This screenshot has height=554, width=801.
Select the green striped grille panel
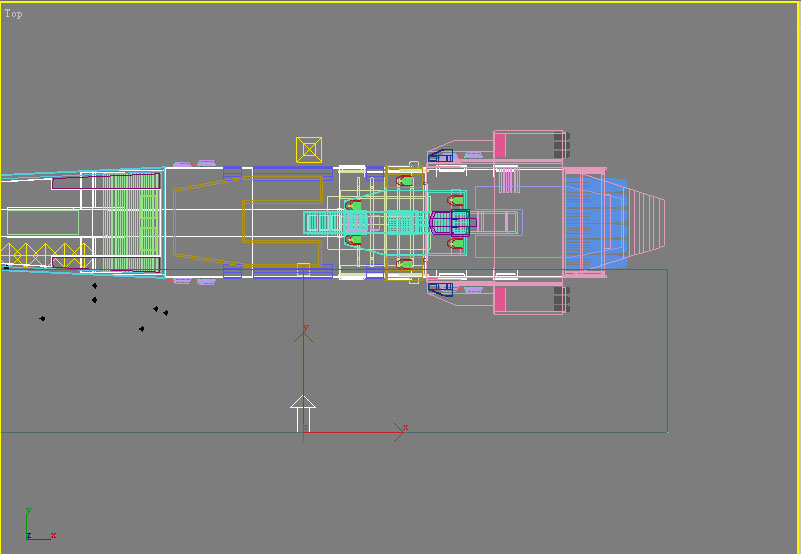[131, 222]
